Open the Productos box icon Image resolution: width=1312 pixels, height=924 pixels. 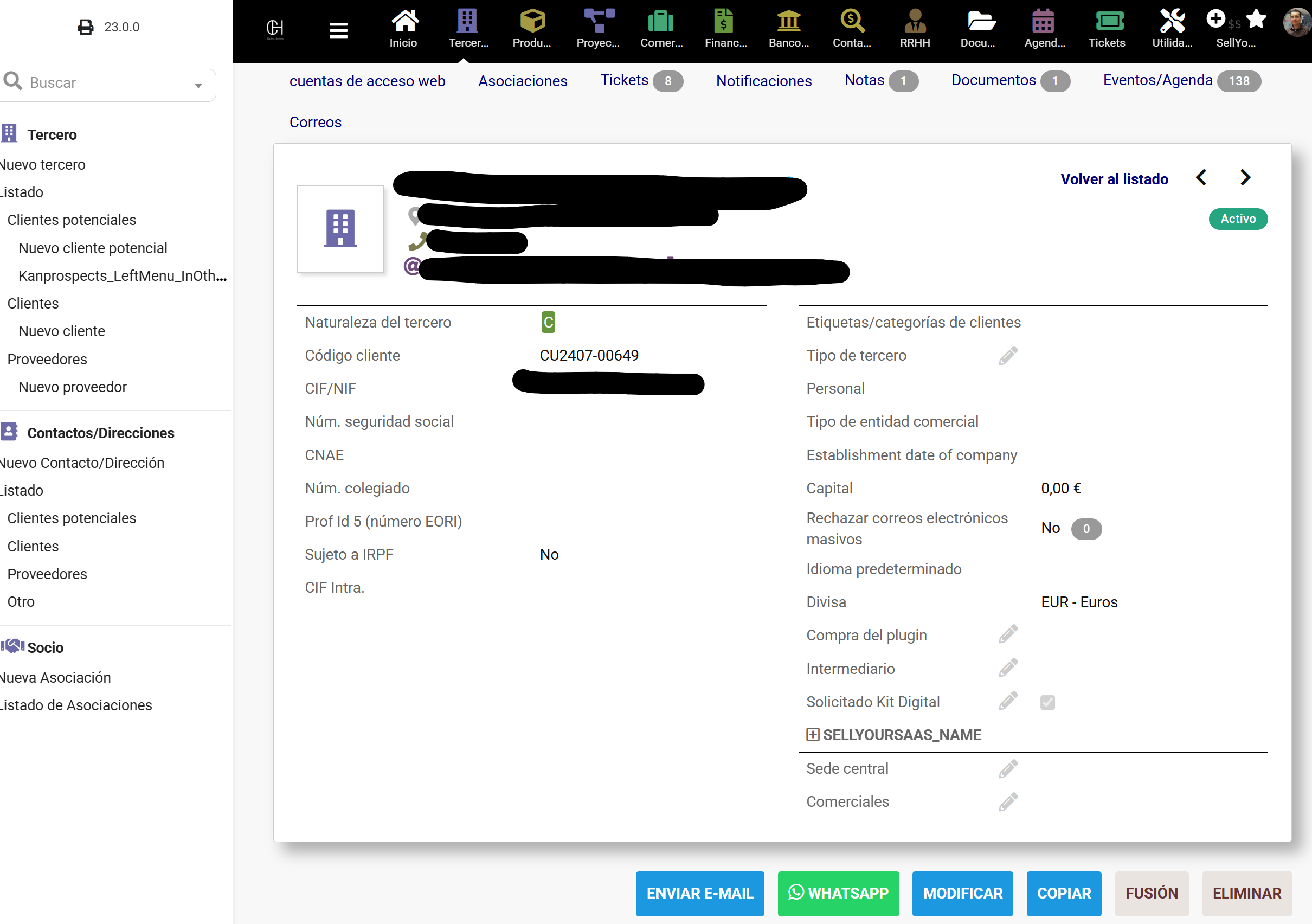[x=532, y=22]
